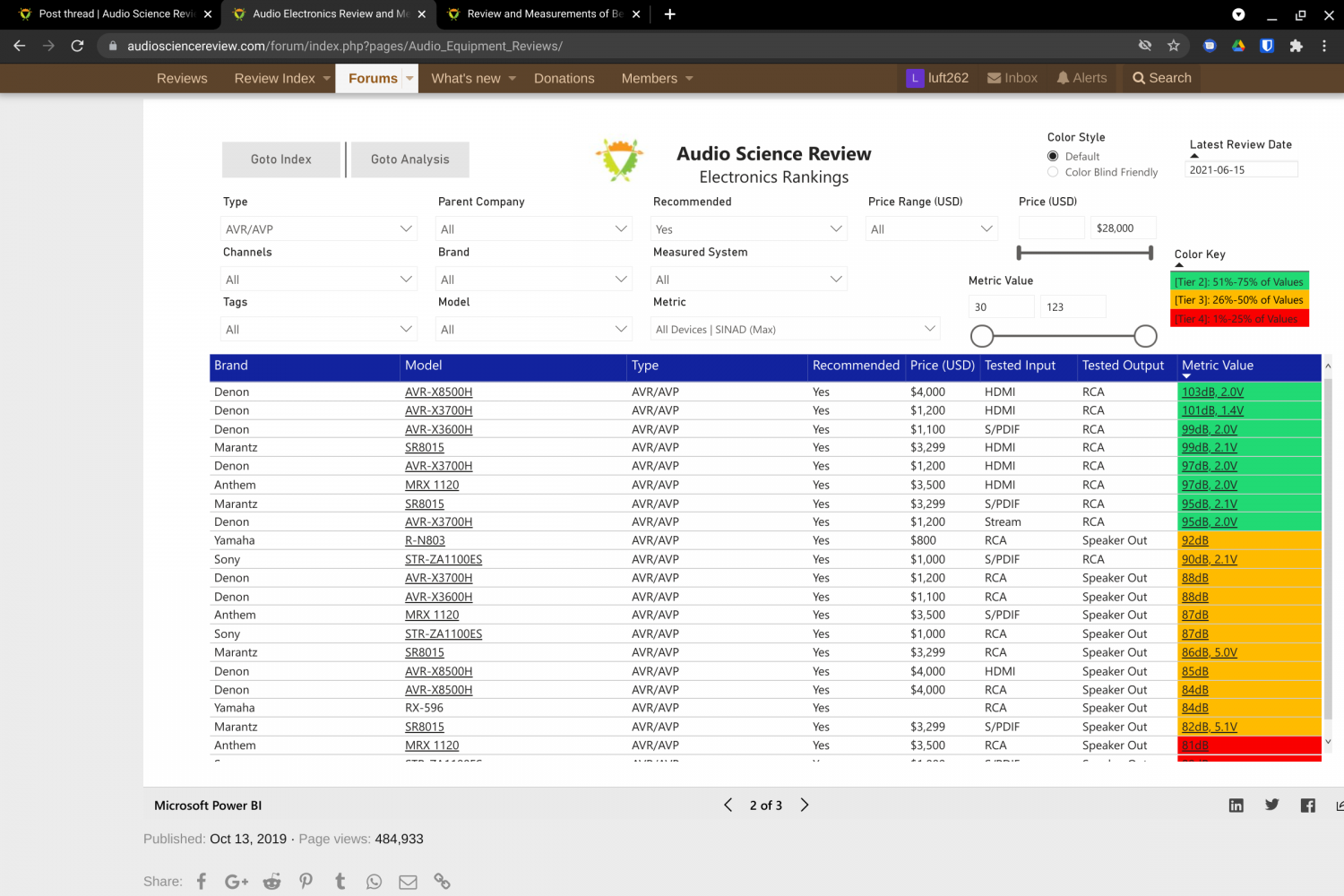1344x896 pixels.
Task: Open Chrome three-dot menu
Action: tap(1324, 46)
